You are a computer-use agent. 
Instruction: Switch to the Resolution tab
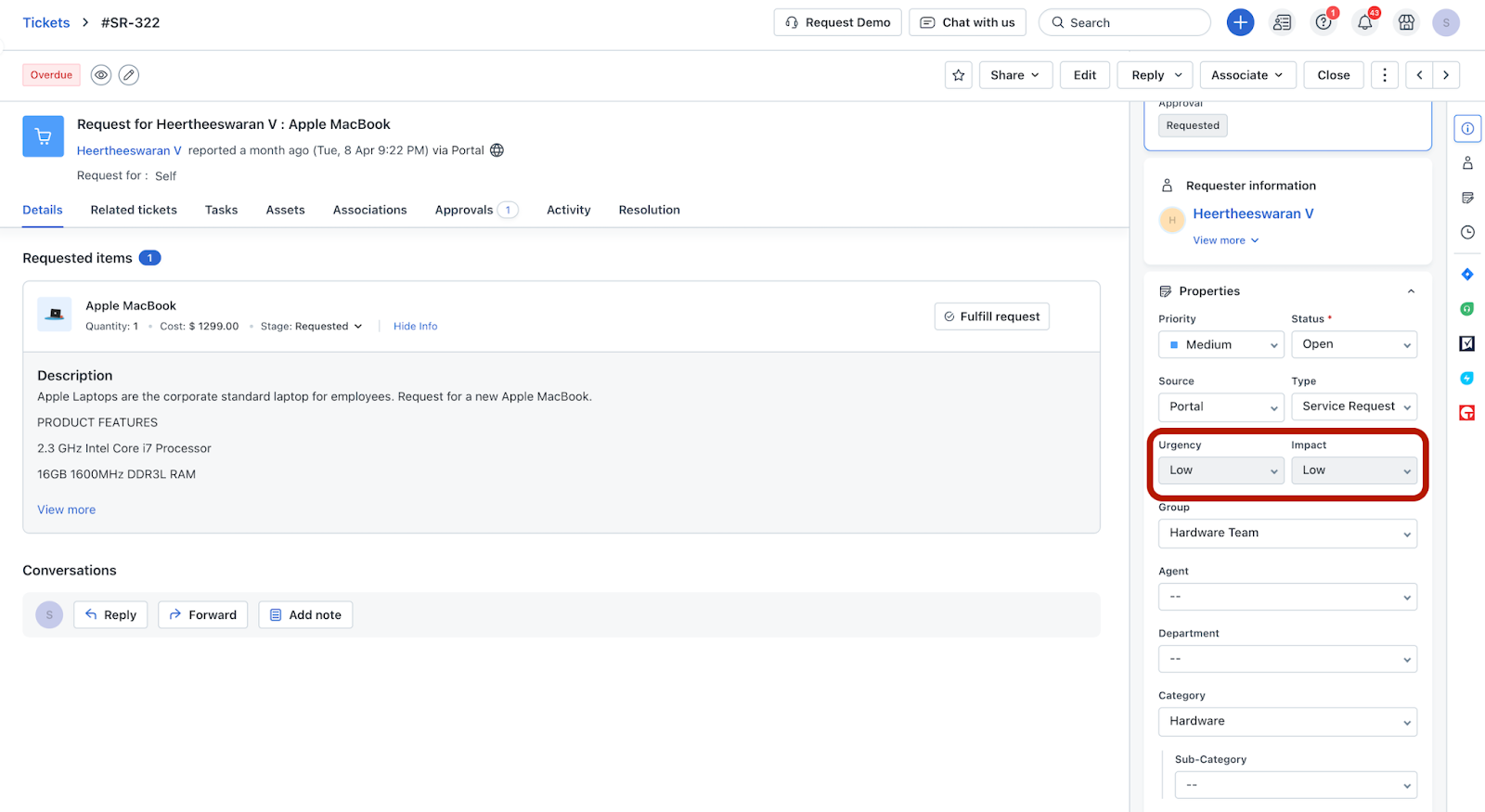point(649,210)
